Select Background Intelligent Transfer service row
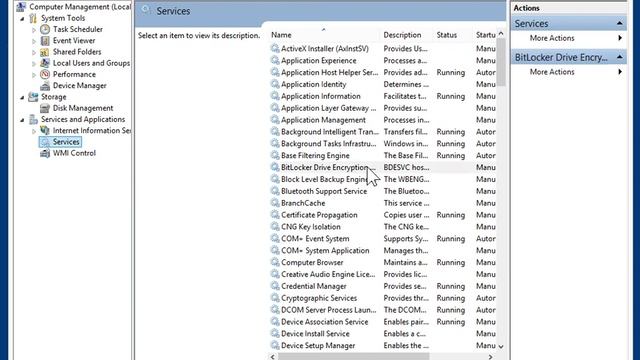 click(383, 131)
